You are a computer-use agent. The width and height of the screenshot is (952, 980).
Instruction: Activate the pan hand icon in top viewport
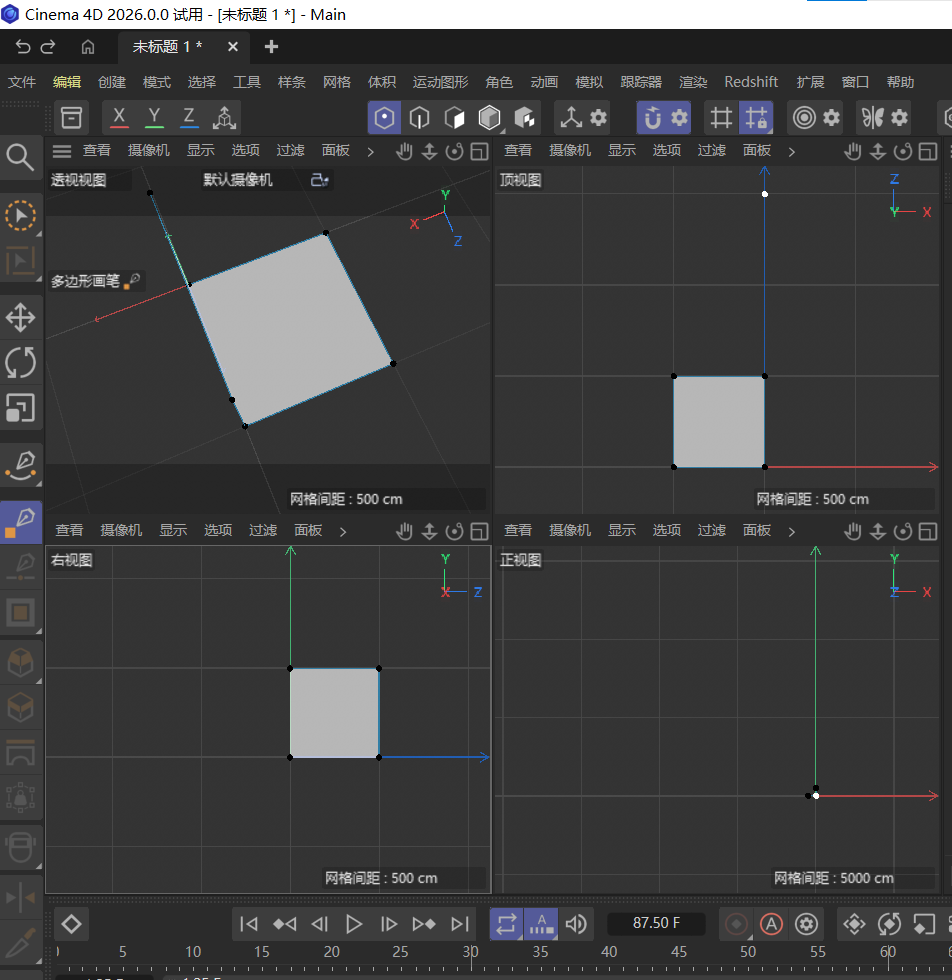point(853,151)
